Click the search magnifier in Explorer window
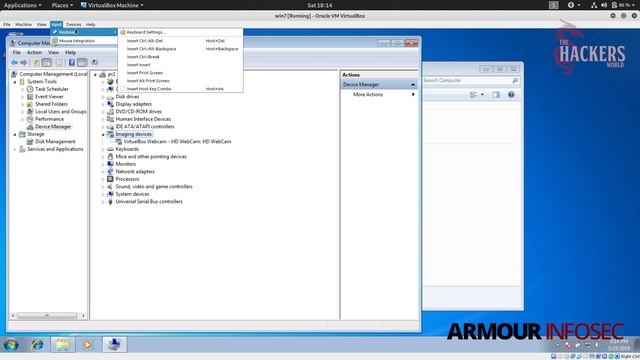 (x=515, y=80)
